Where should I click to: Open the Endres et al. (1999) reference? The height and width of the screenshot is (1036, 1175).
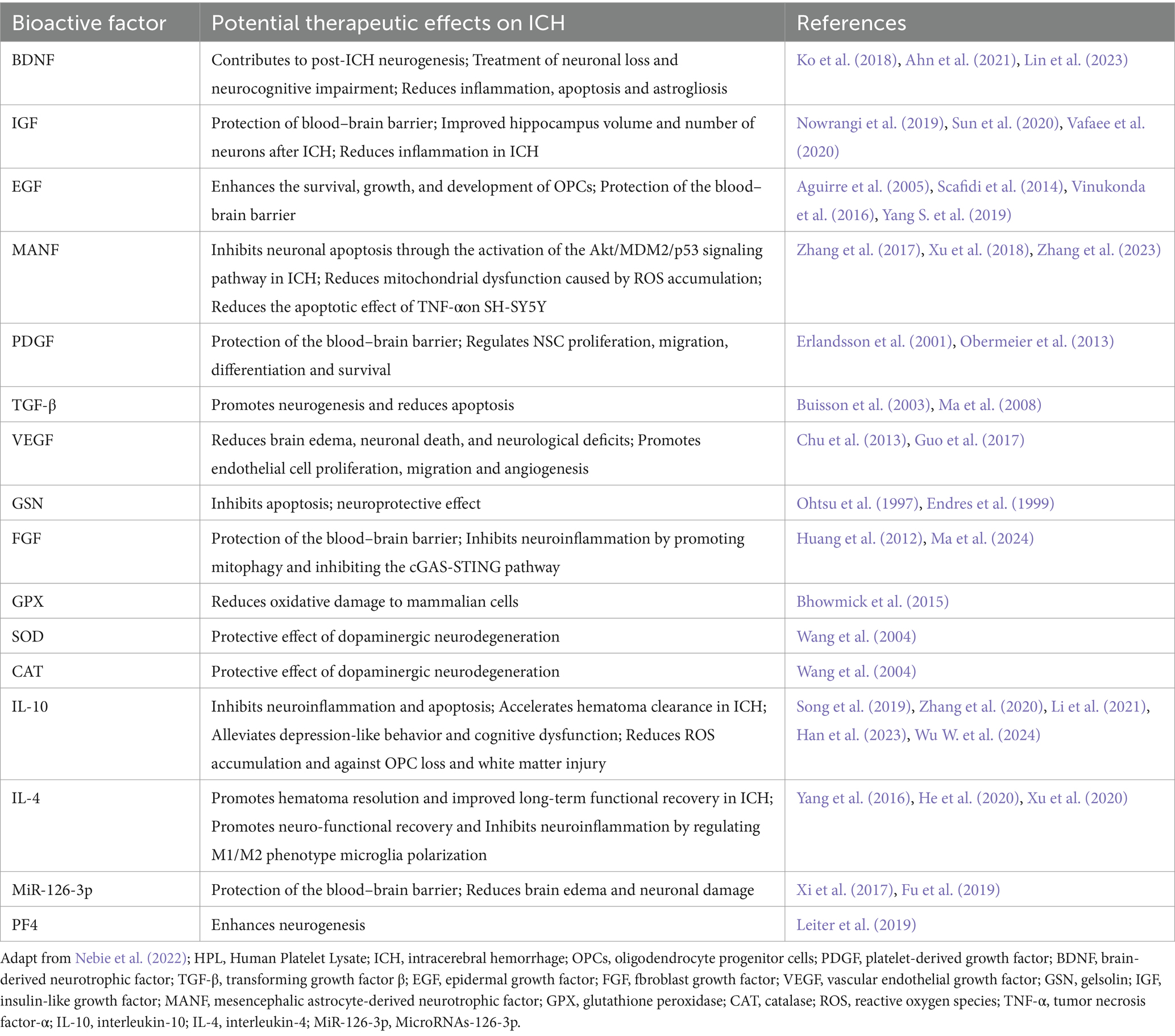pyautogui.click(x=990, y=504)
